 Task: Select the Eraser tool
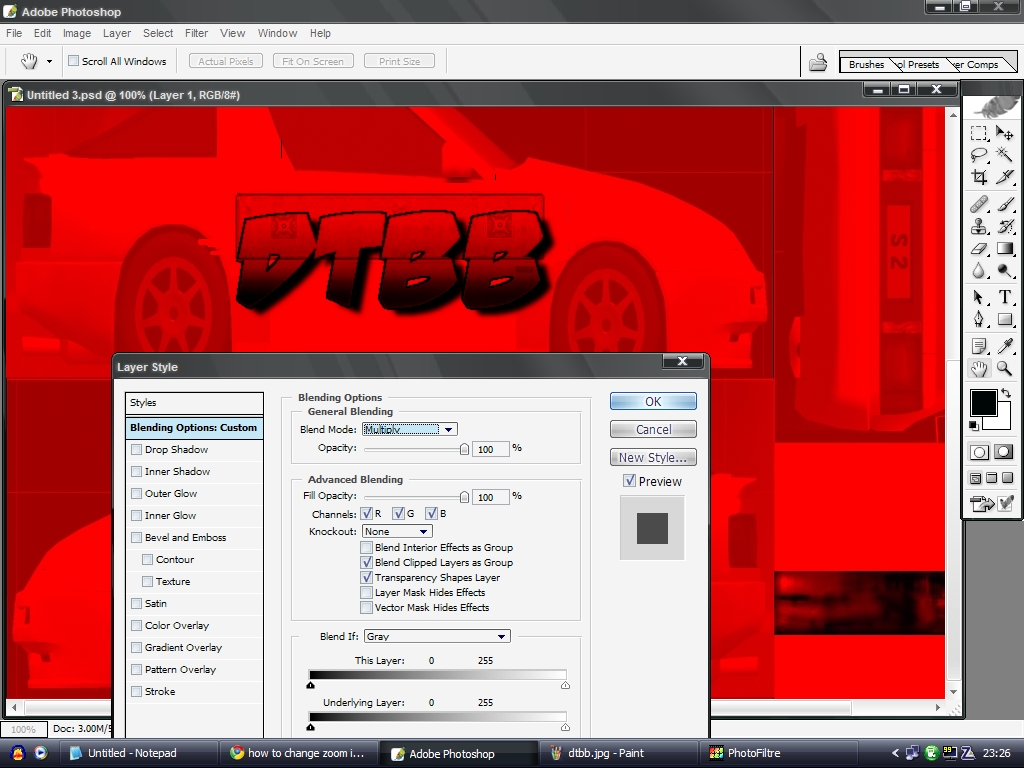978,249
